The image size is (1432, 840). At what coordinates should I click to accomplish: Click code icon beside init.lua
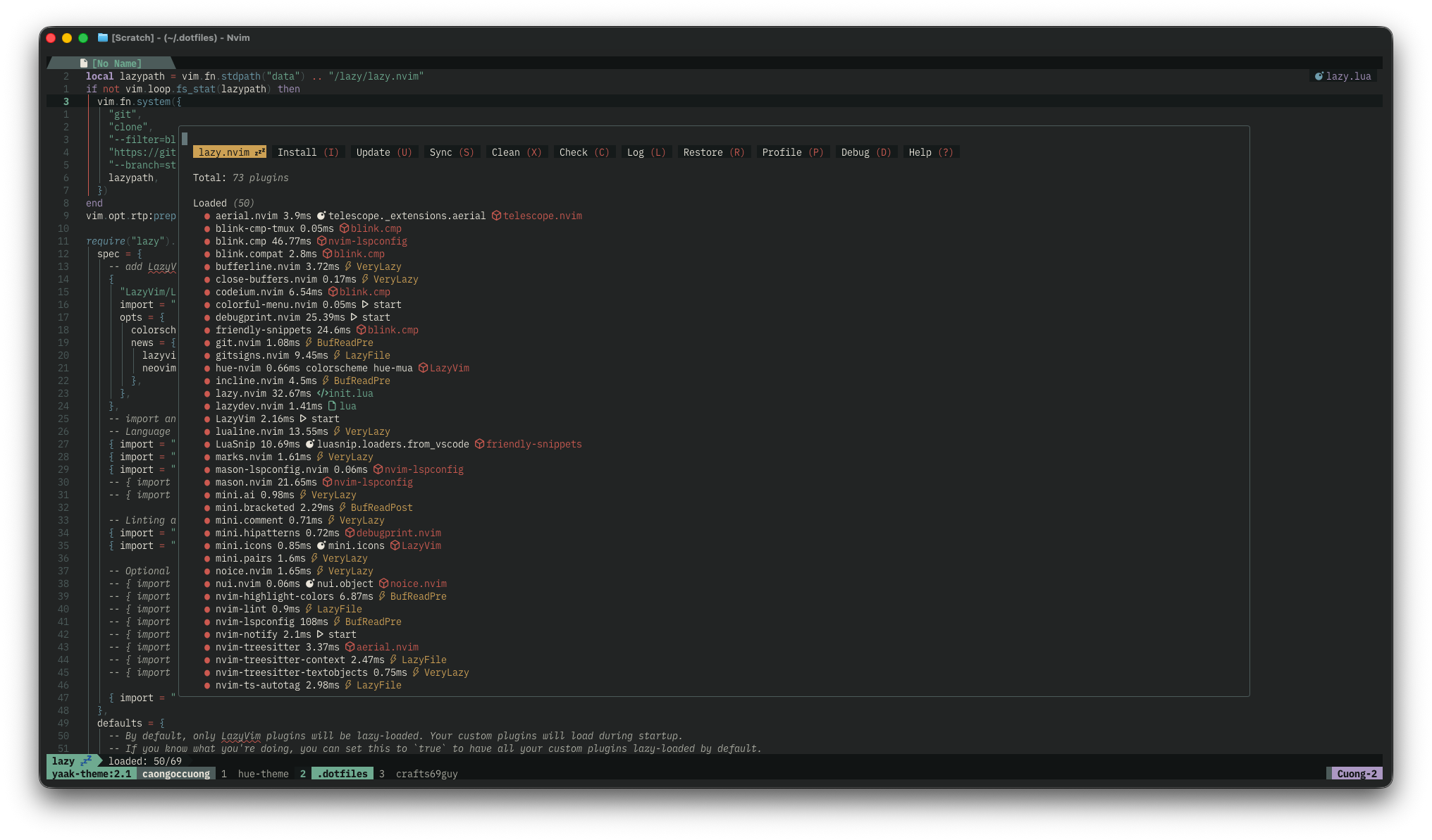tap(322, 393)
